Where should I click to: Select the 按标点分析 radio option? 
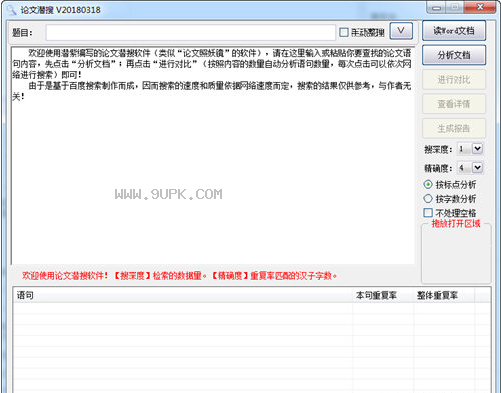coord(428,184)
